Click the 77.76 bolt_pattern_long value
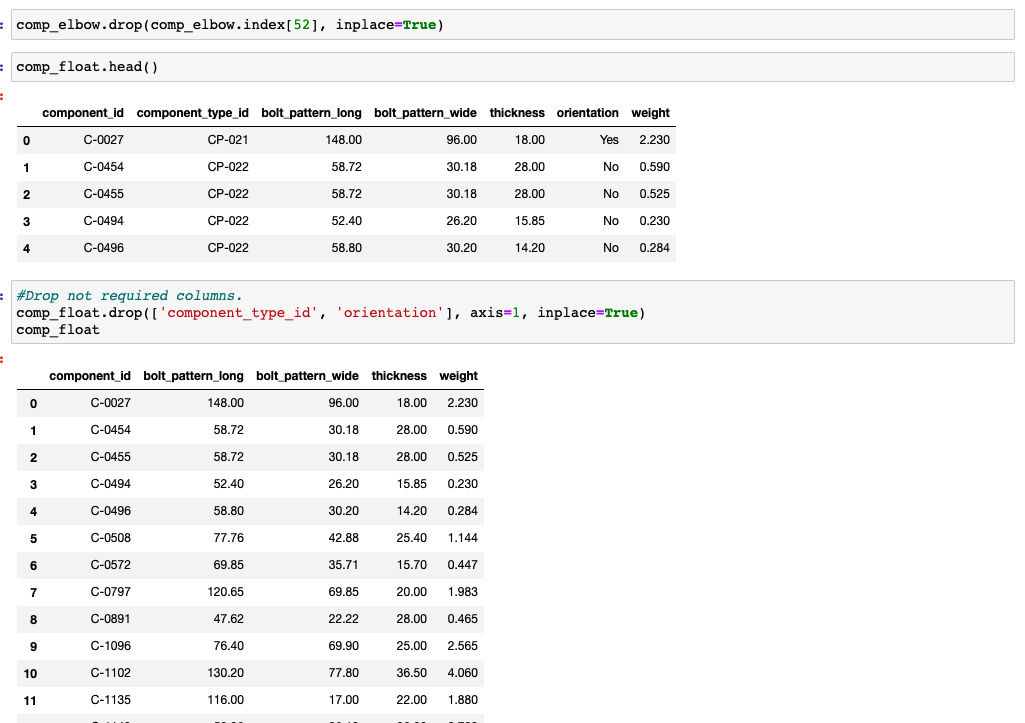Viewport: 1025px width, 723px height. tap(228, 538)
